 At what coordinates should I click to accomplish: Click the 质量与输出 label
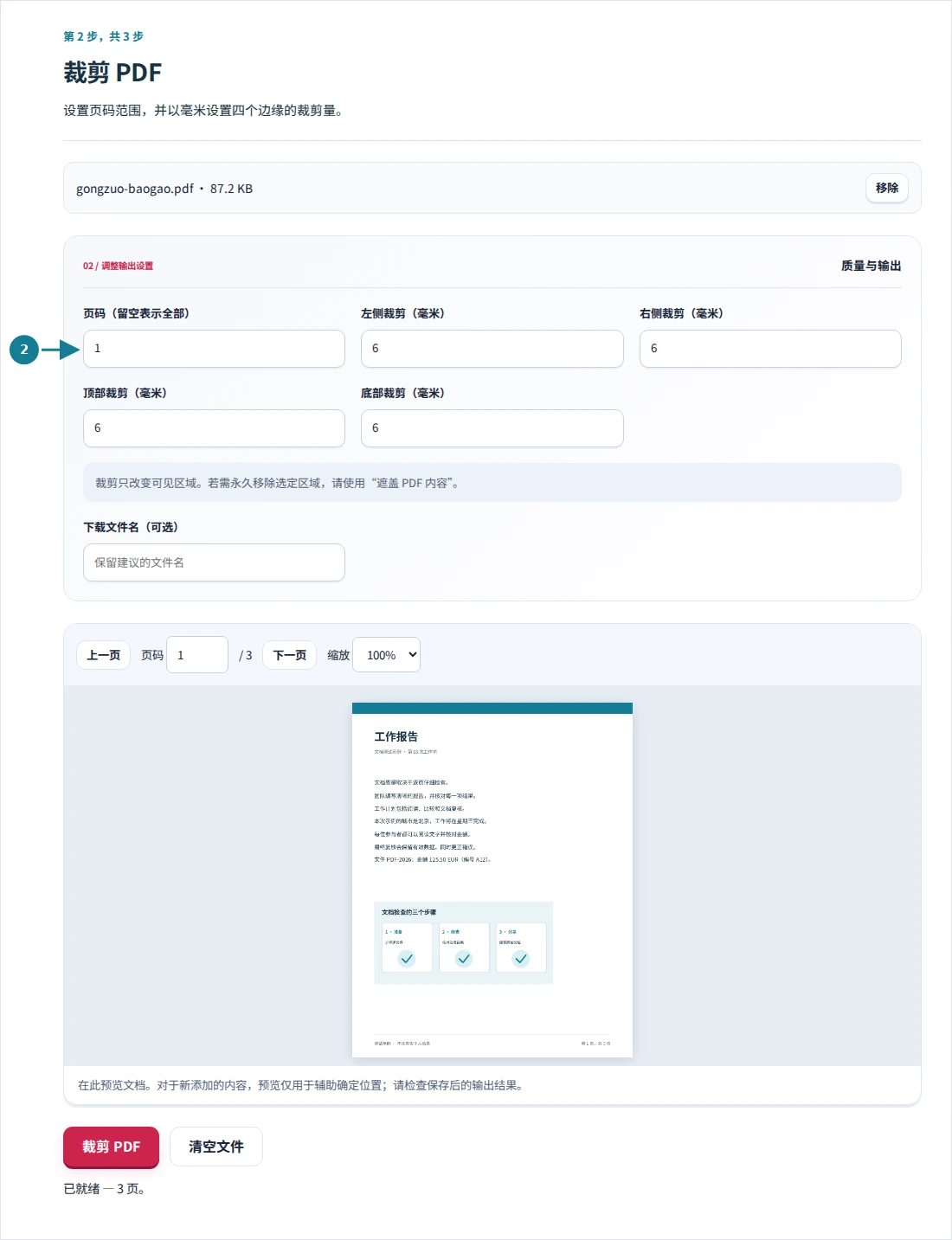coord(872,266)
